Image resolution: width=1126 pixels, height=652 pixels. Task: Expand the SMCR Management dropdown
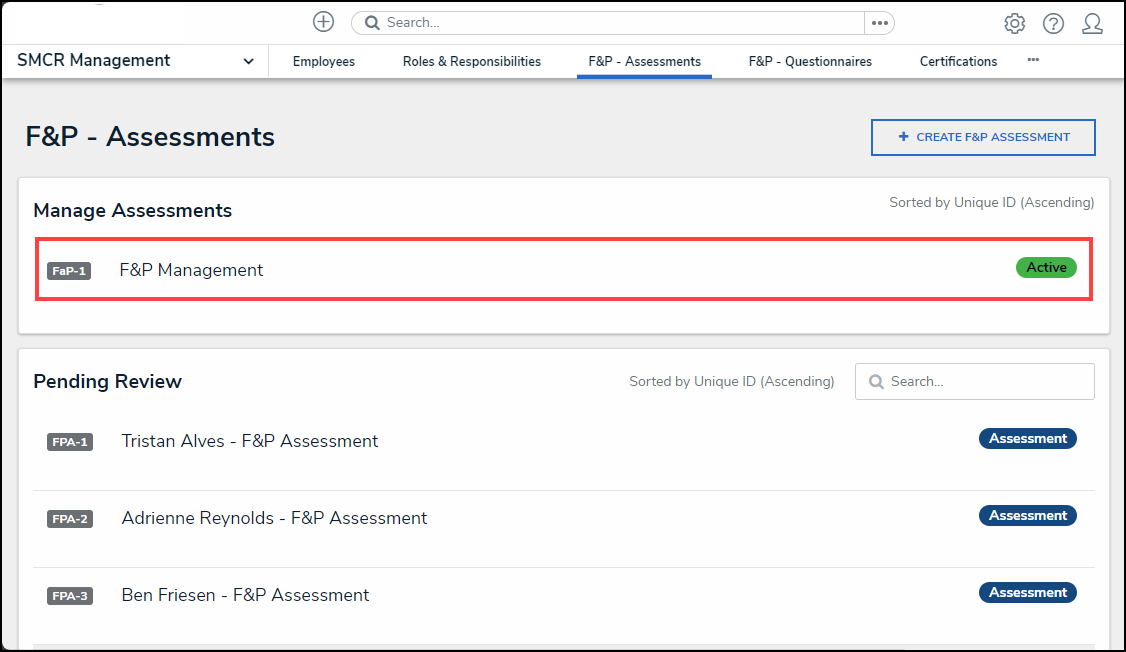(x=248, y=61)
